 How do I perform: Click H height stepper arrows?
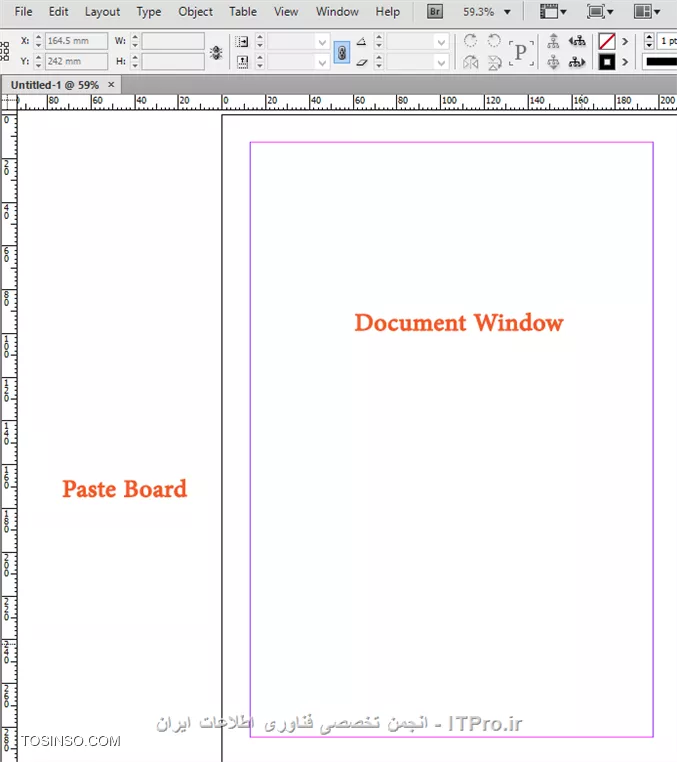tap(135, 61)
